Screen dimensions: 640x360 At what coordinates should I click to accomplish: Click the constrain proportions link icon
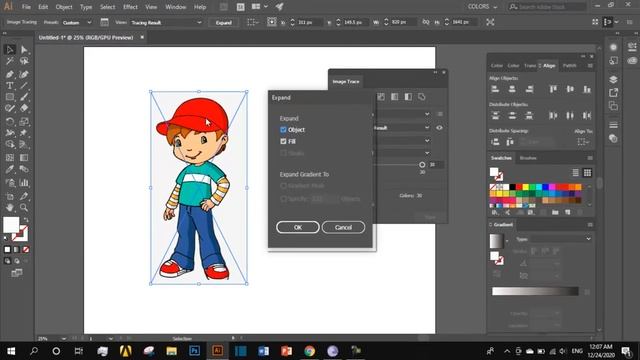pos(426,22)
